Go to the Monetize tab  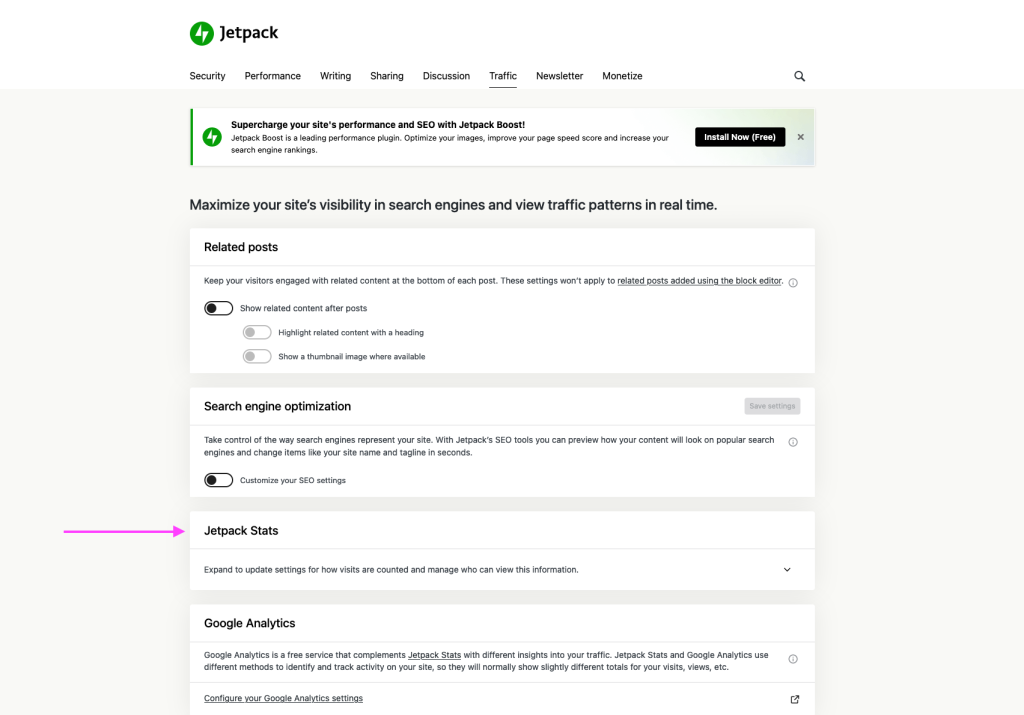coord(622,76)
